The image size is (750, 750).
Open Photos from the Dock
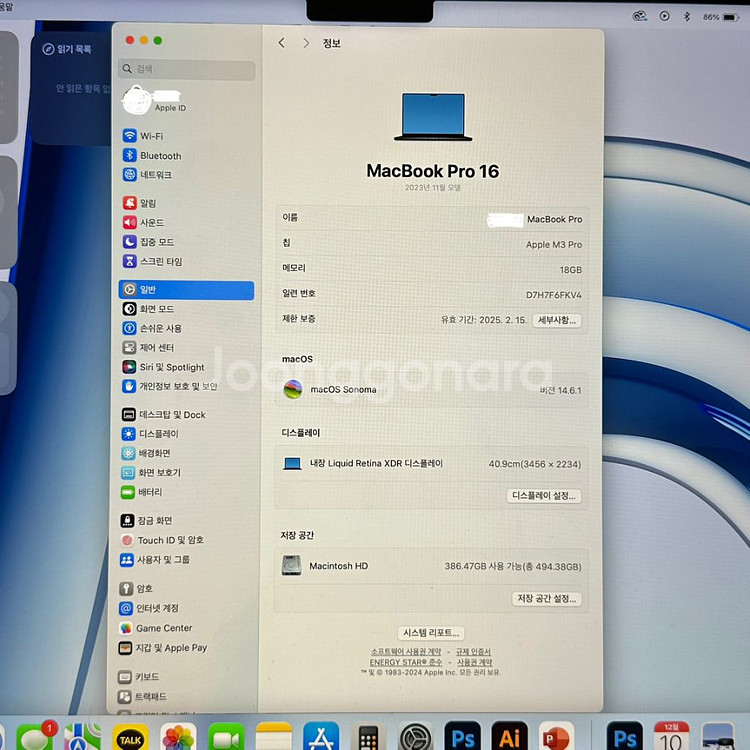pos(178,737)
